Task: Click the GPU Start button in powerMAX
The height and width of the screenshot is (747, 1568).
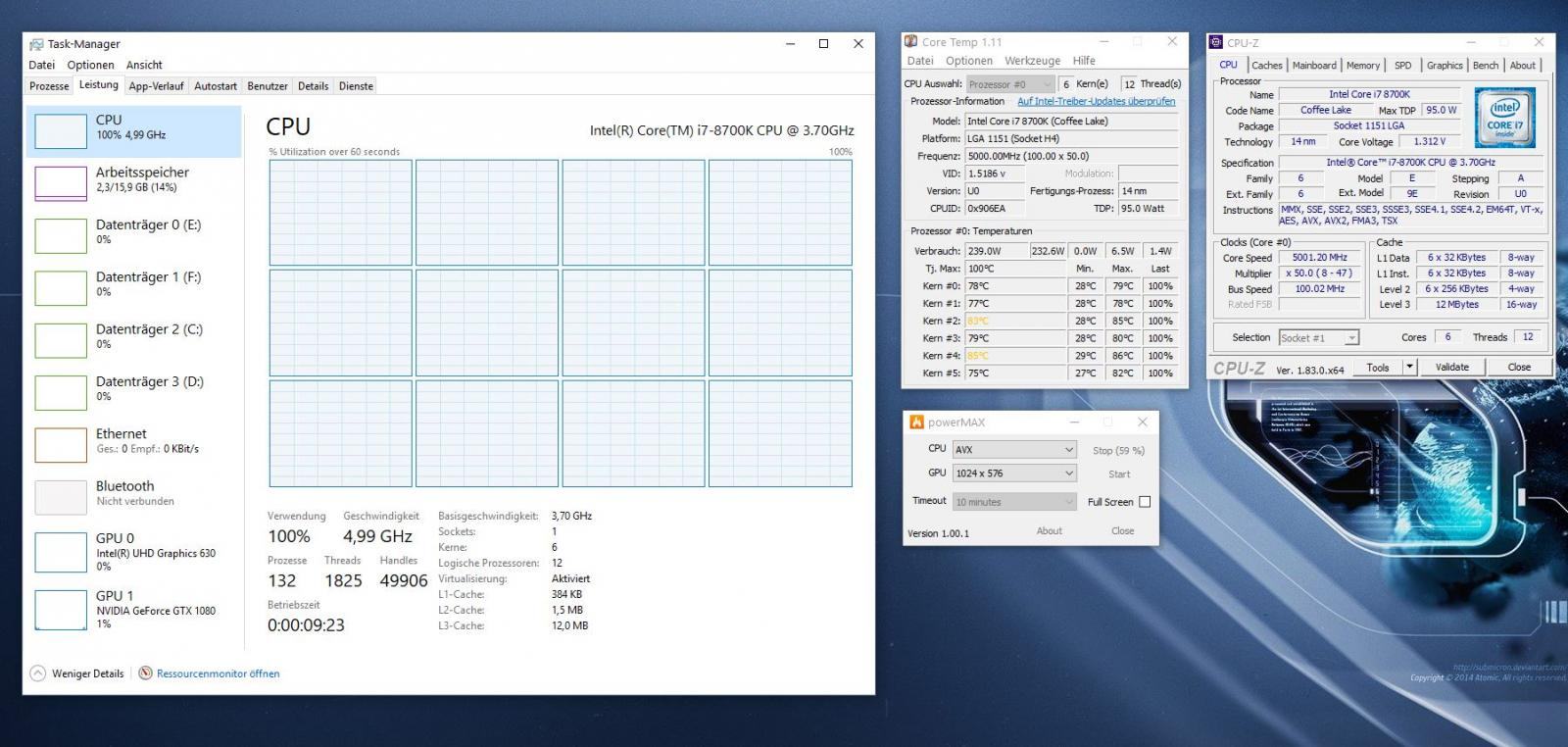Action: coord(1118,474)
